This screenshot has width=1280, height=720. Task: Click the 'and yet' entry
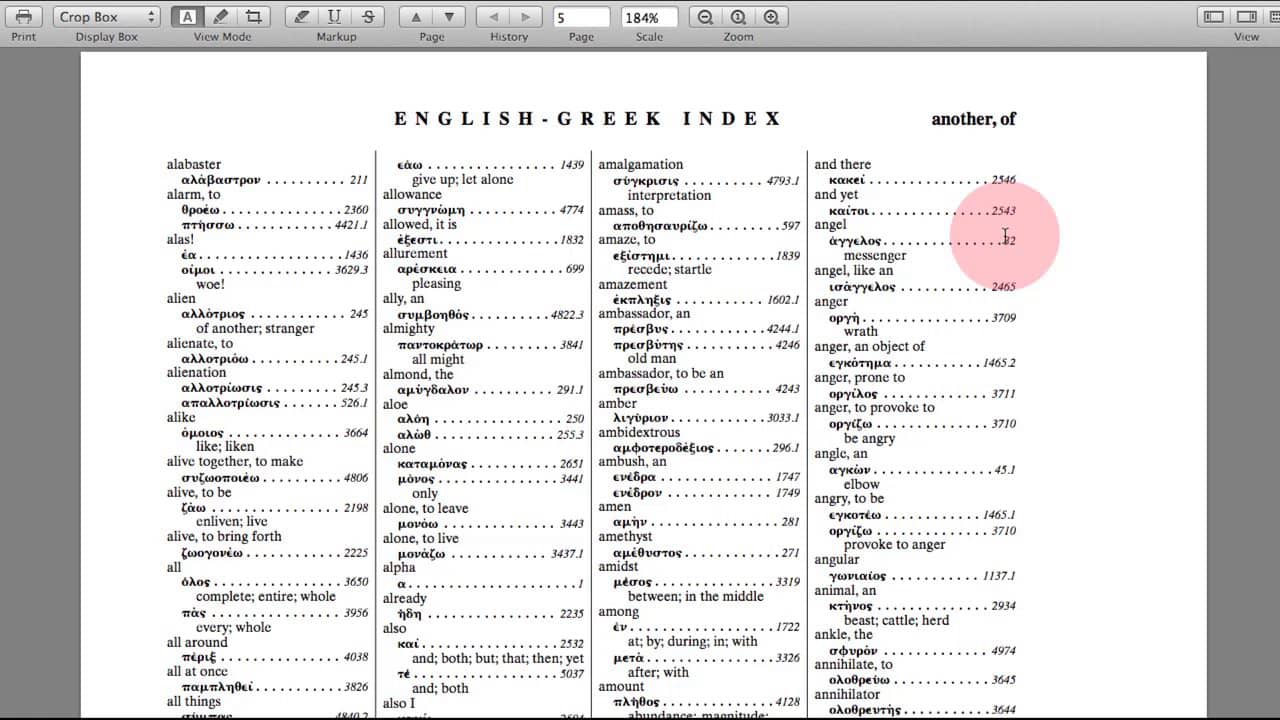coord(836,195)
